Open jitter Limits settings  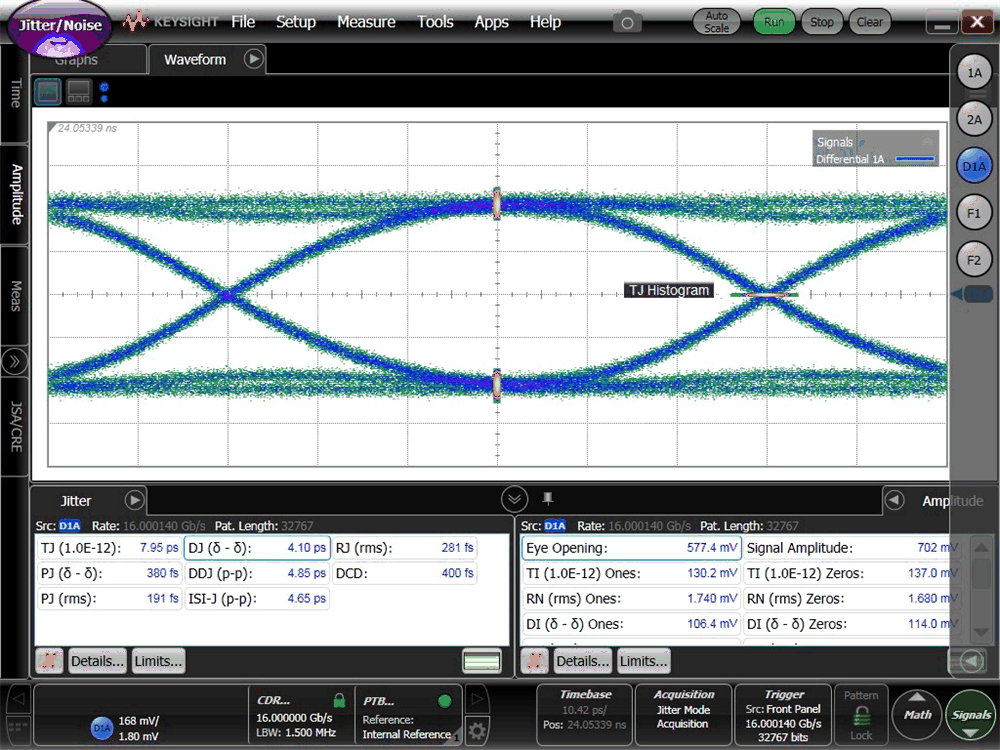point(160,661)
